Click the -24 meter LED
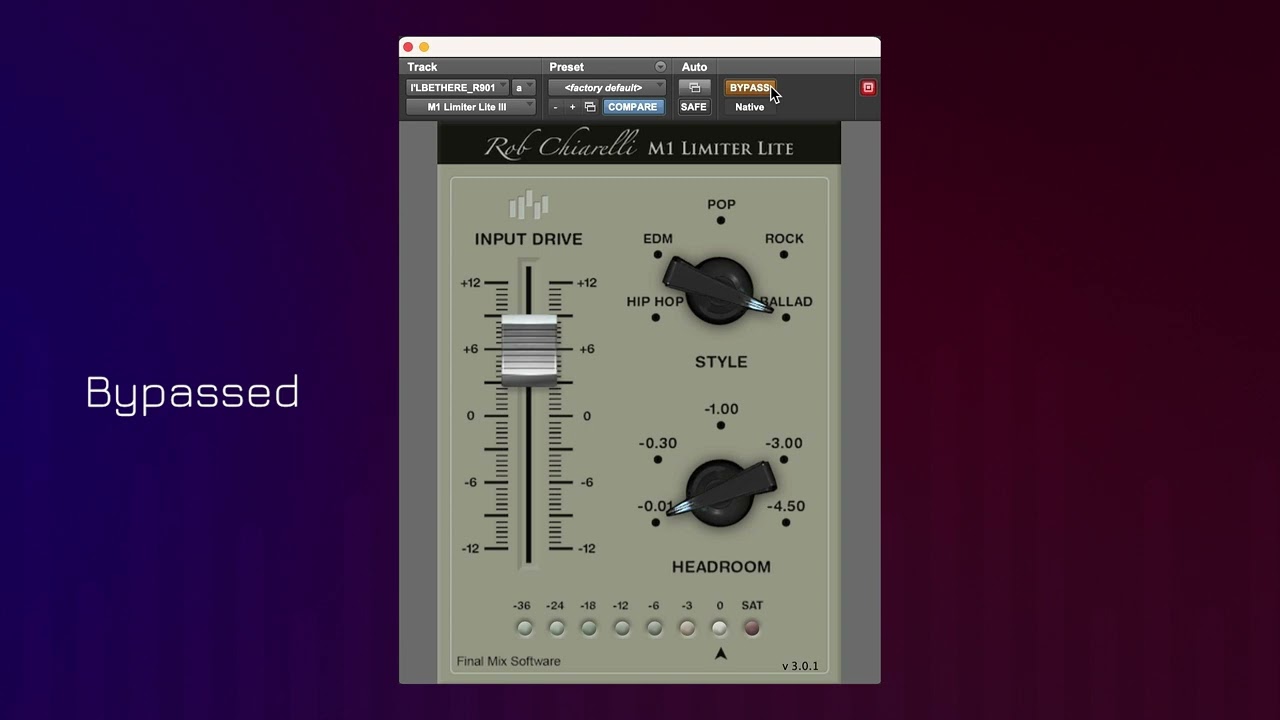1280x720 pixels. point(556,628)
